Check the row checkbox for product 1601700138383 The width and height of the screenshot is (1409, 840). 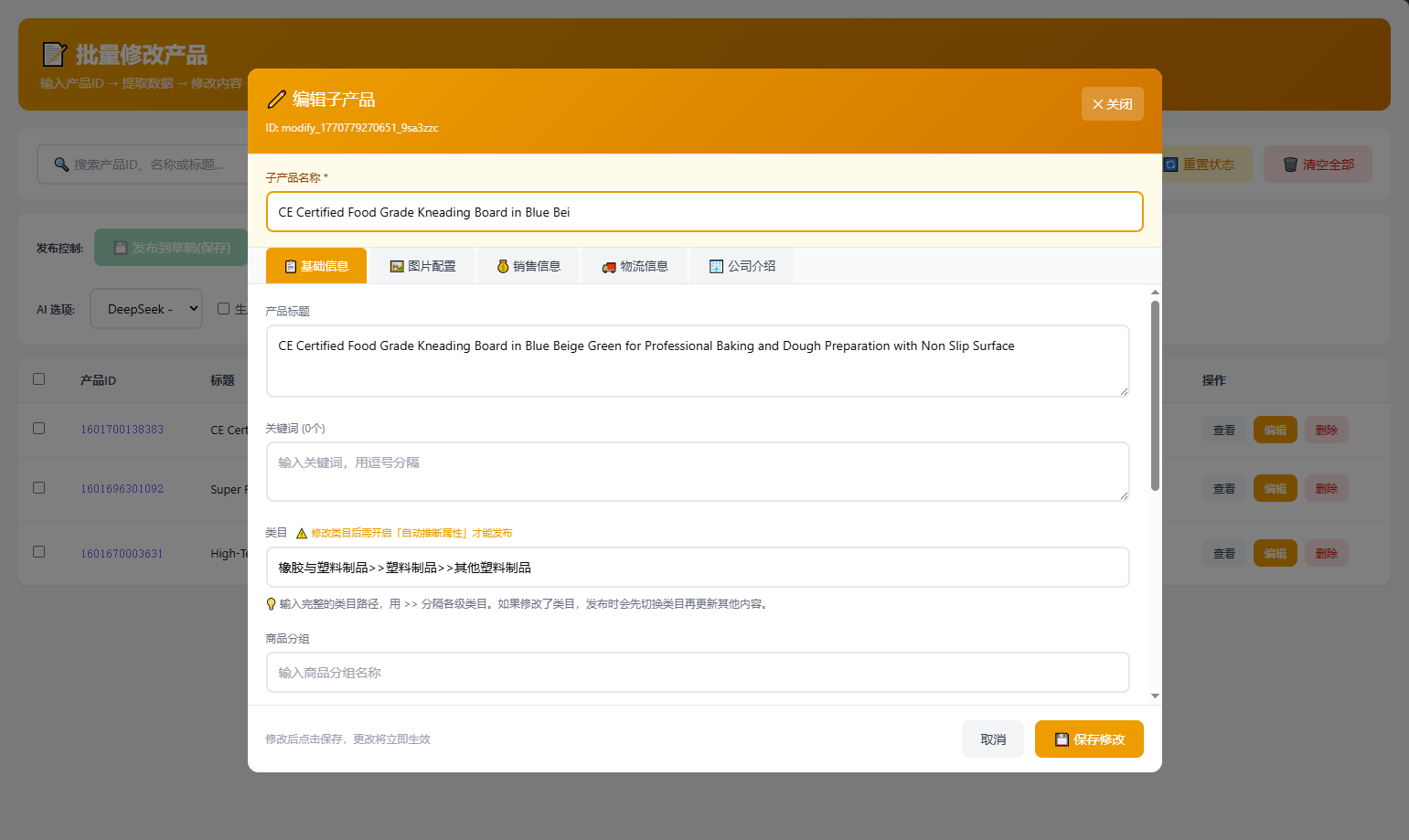pyautogui.click(x=38, y=429)
